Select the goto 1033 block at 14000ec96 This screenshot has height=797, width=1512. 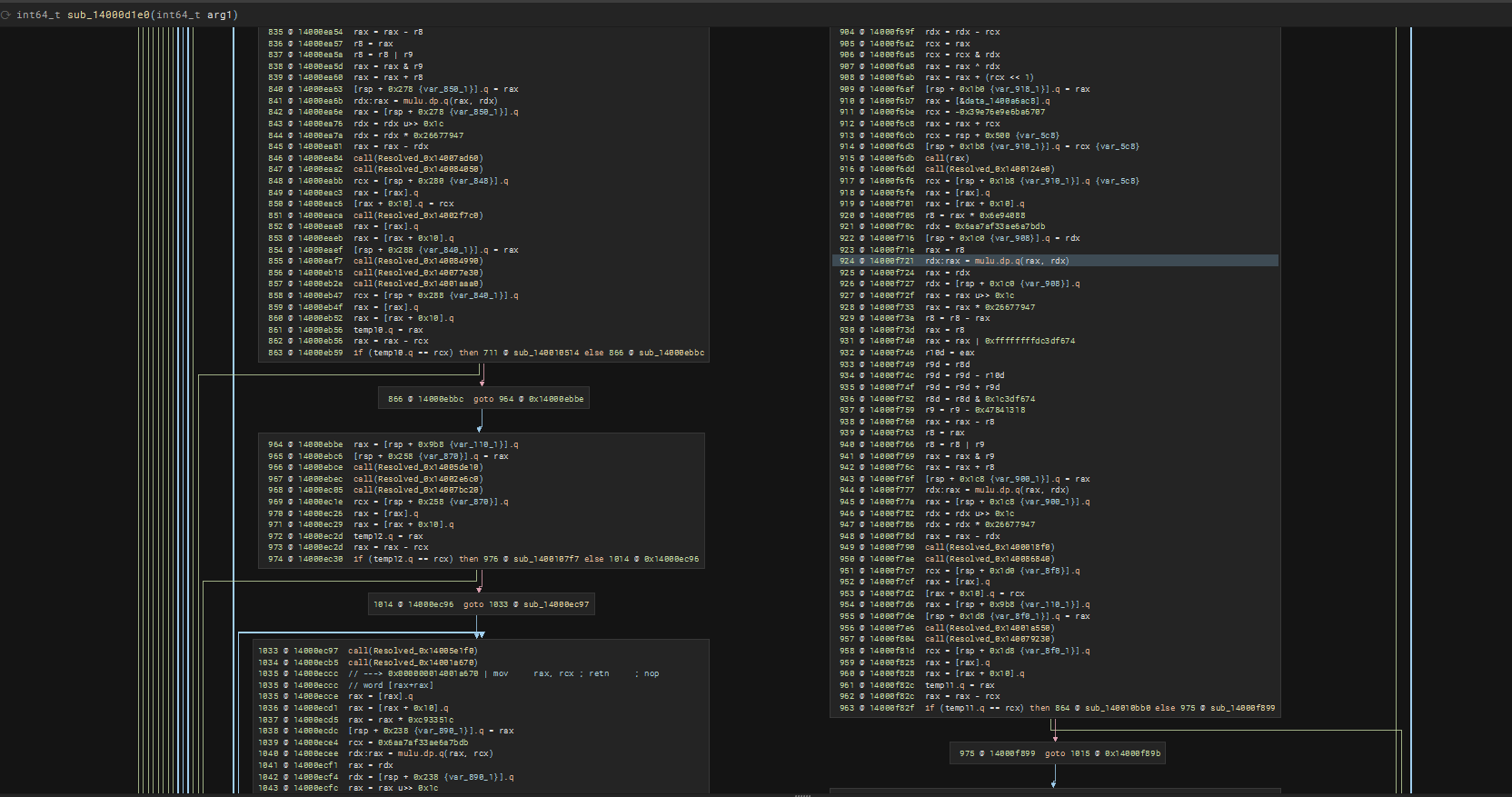[481, 604]
